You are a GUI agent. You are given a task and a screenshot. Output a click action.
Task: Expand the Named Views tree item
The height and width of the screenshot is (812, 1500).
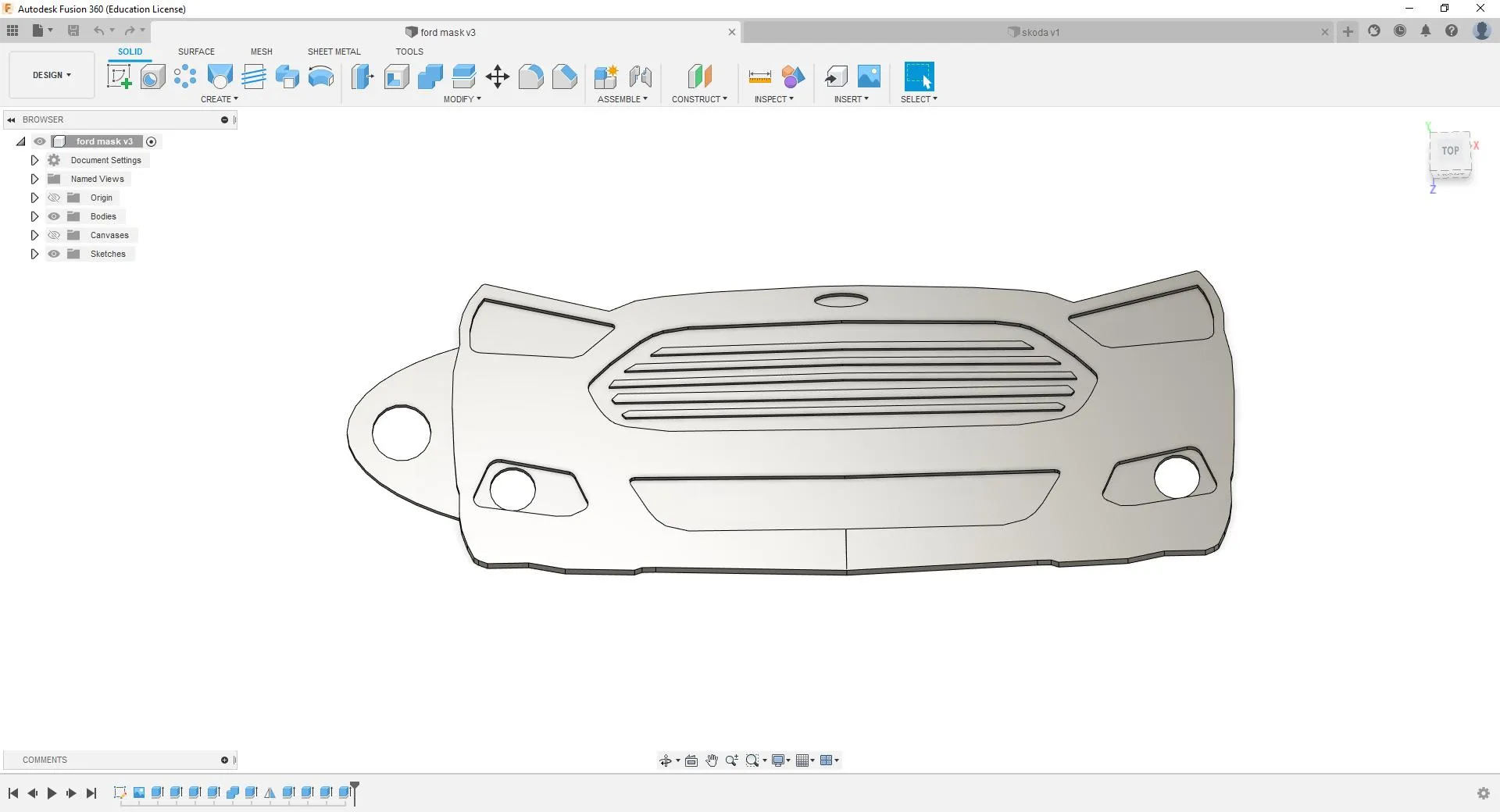pyautogui.click(x=34, y=179)
